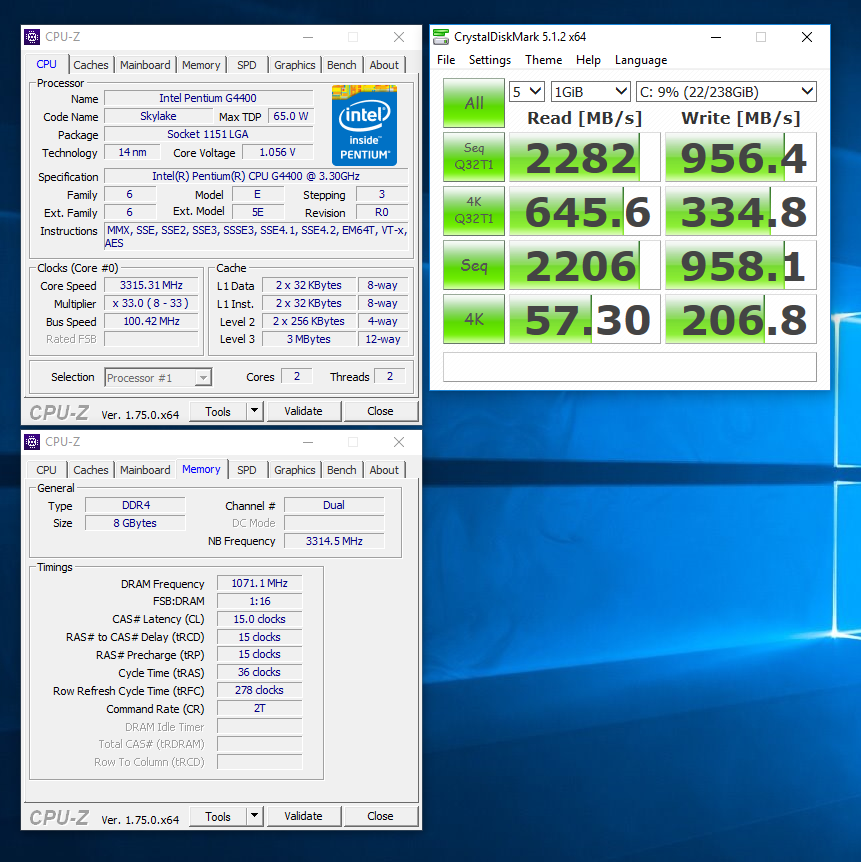Screen dimensions: 861x862
Task: Open the drive dropdown showing C: 9%
Action: [726, 92]
